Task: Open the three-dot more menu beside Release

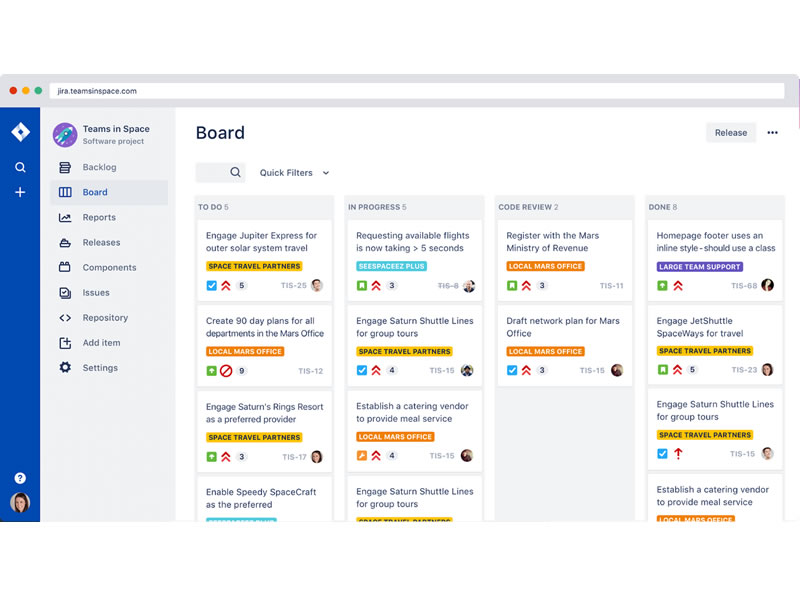Action: [x=772, y=133]
